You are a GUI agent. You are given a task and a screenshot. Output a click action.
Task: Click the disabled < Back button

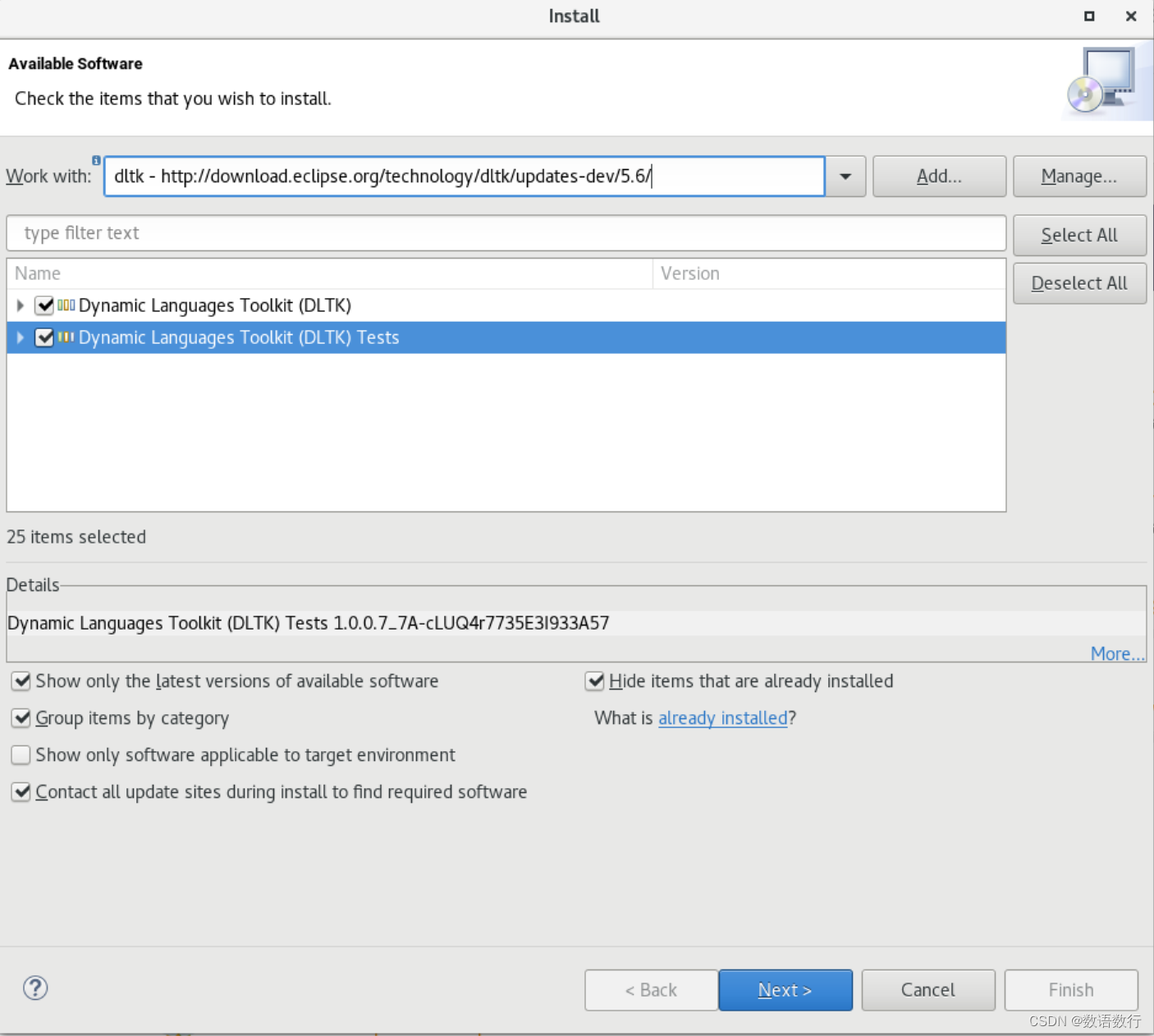(x=652, y=990)
